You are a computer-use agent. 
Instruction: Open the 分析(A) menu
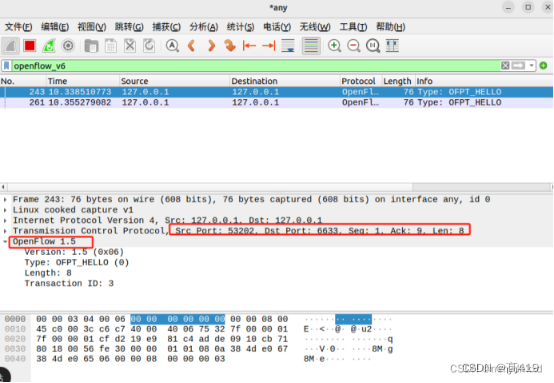[204, 27]
